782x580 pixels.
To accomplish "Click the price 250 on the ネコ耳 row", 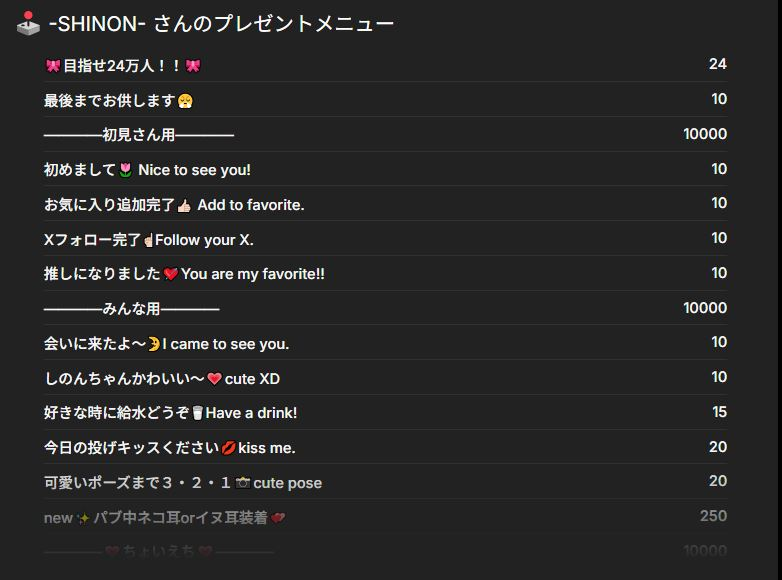I will point(713,516).
